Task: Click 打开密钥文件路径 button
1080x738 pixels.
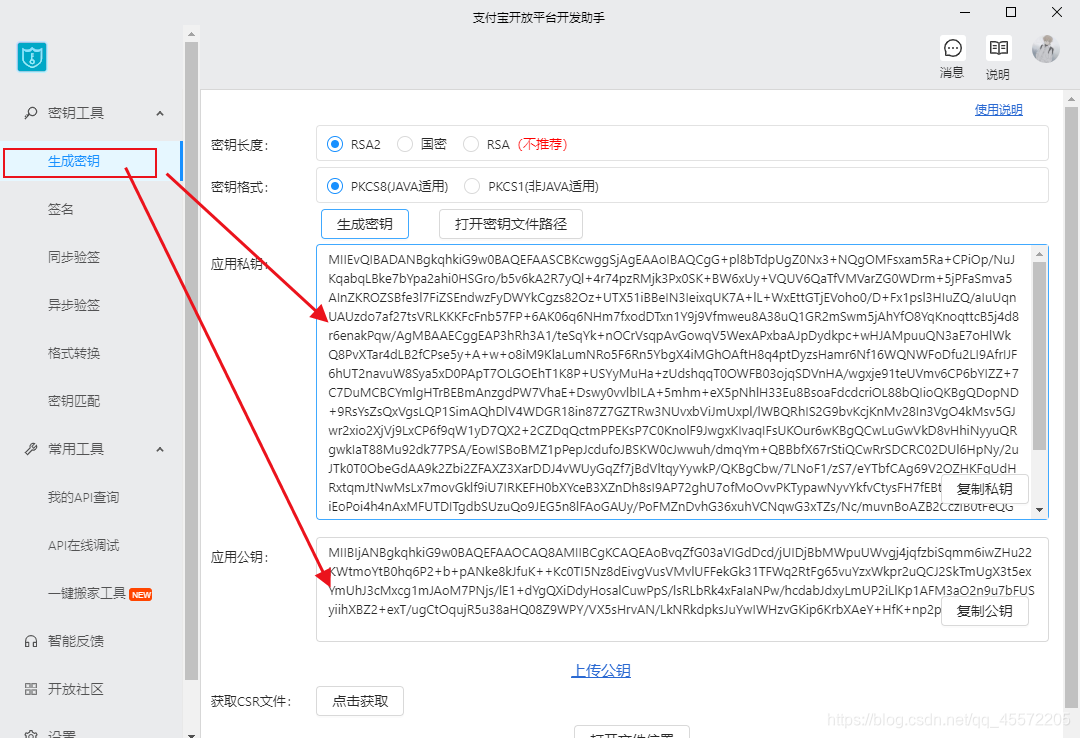Action: (x=511, y=224)
